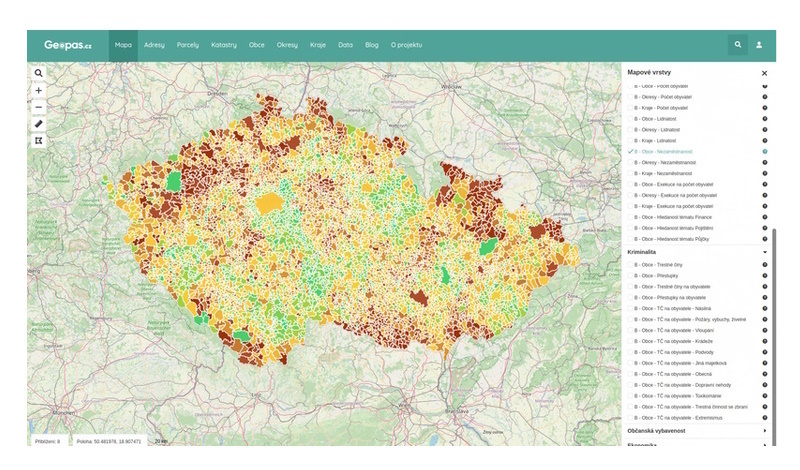This screenshot has height=470, width=800.
Task: Close the Mapové vrstvy panel
Action: coord(765,73)
